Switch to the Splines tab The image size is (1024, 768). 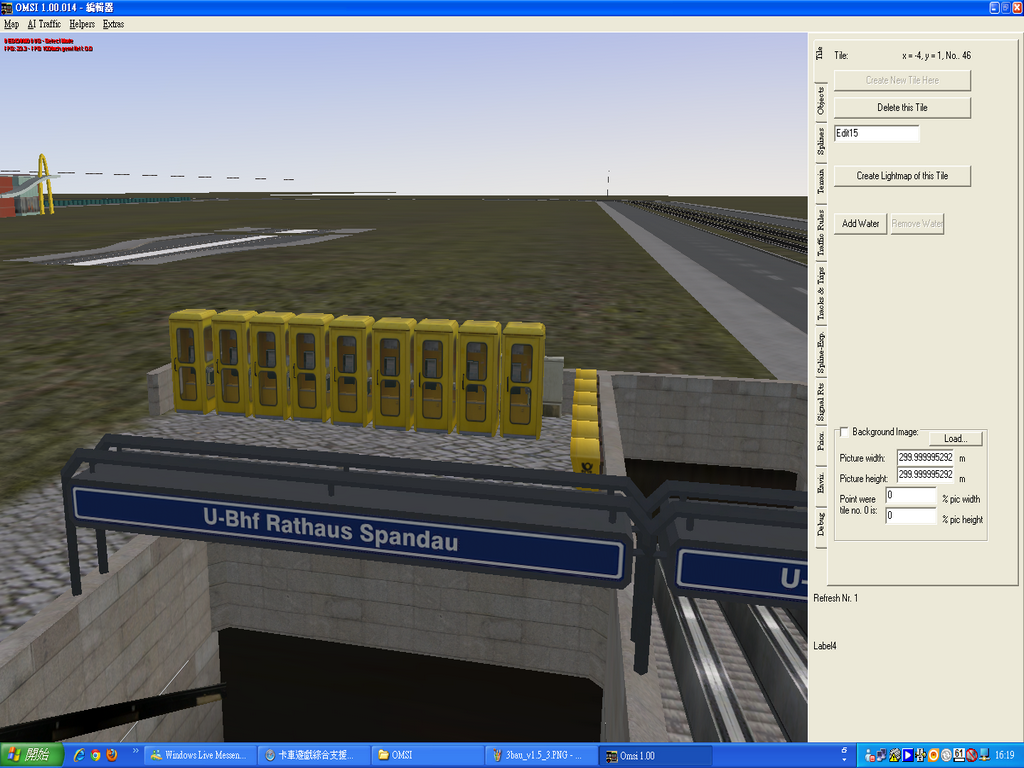pos(820,140)
